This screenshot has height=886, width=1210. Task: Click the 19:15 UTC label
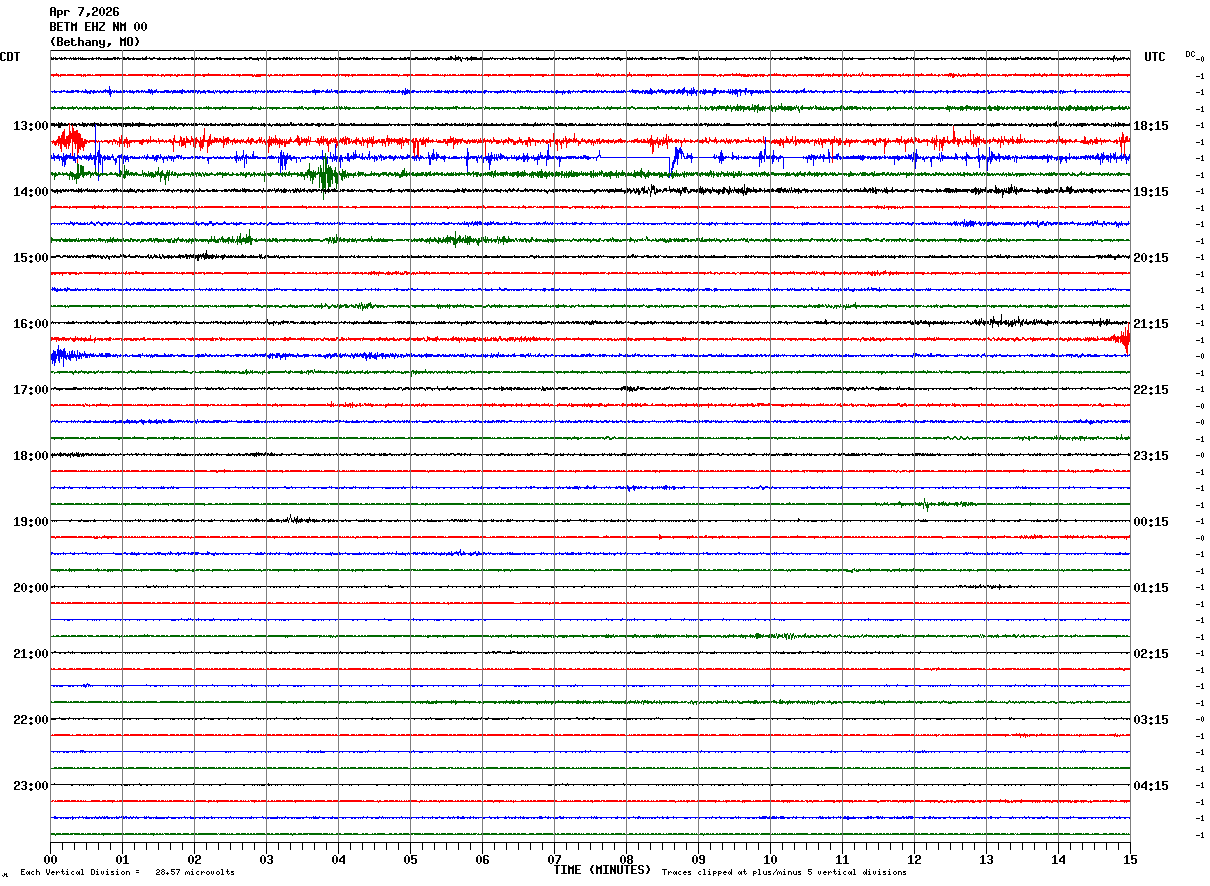click(1151, 192)
